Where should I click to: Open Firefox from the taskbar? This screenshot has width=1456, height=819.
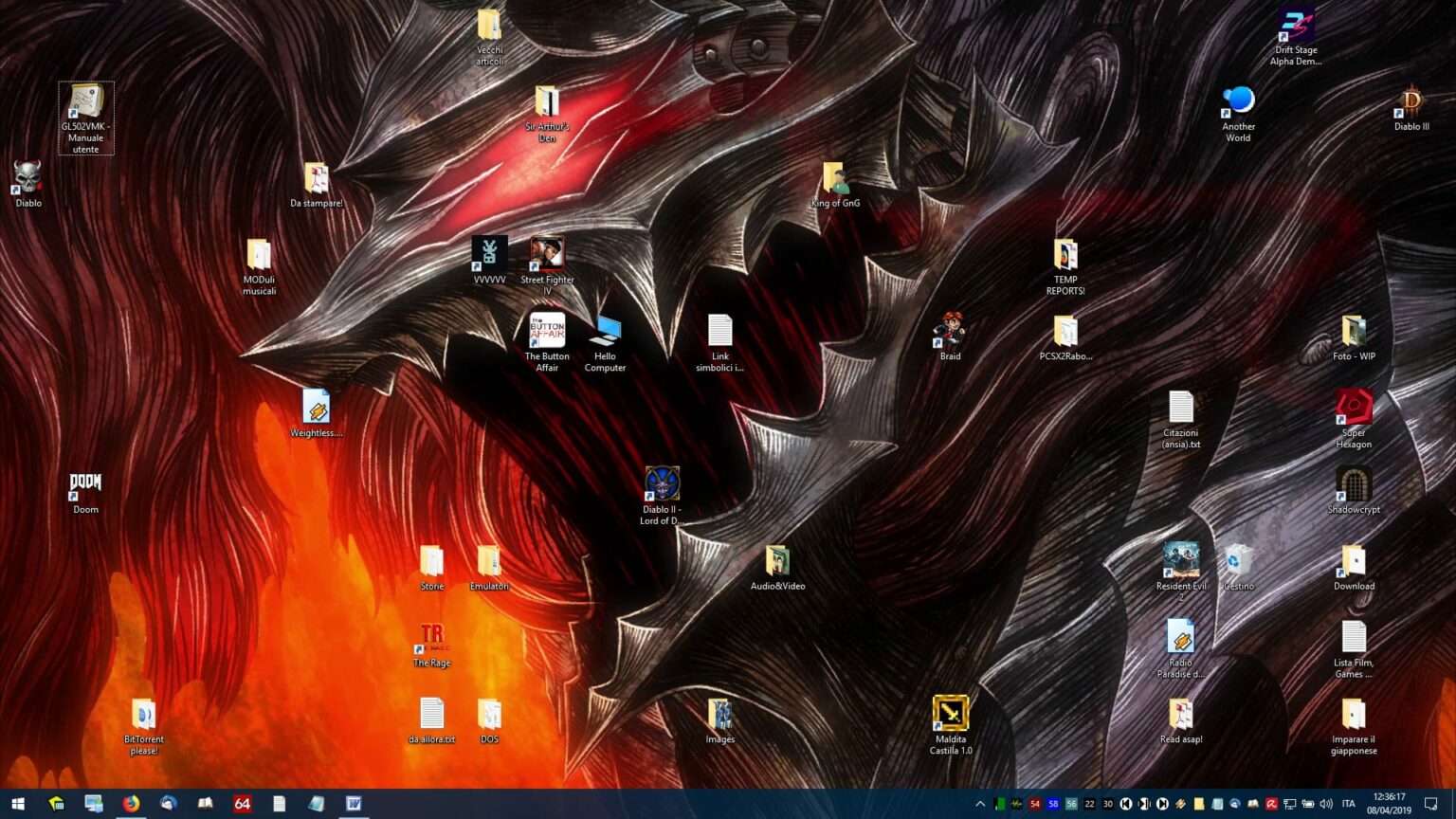click(x=131, y=804)
